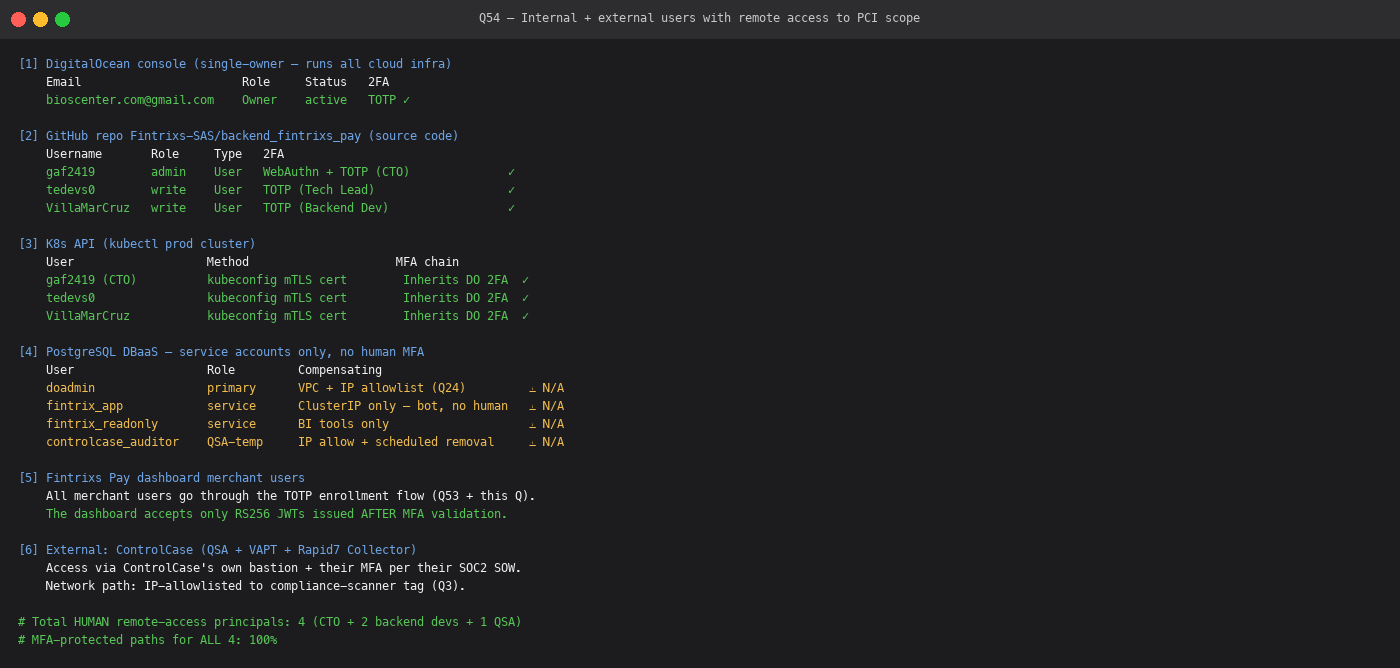Click username VillaMarCruz in GitHub section
The height and width of the screenshot is (668, 1400).
[88, 208]
